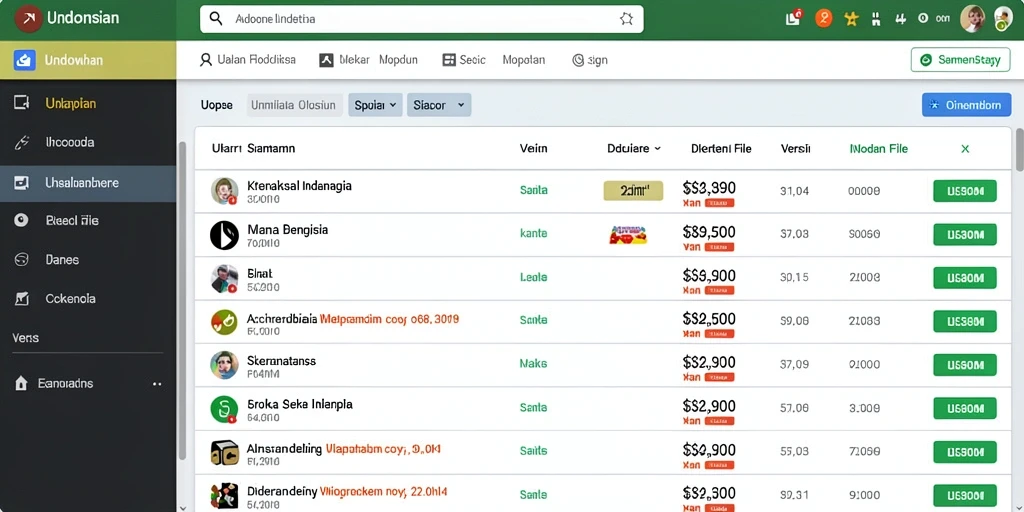Click the blue Oinemdom button

[x=967, y=104]
